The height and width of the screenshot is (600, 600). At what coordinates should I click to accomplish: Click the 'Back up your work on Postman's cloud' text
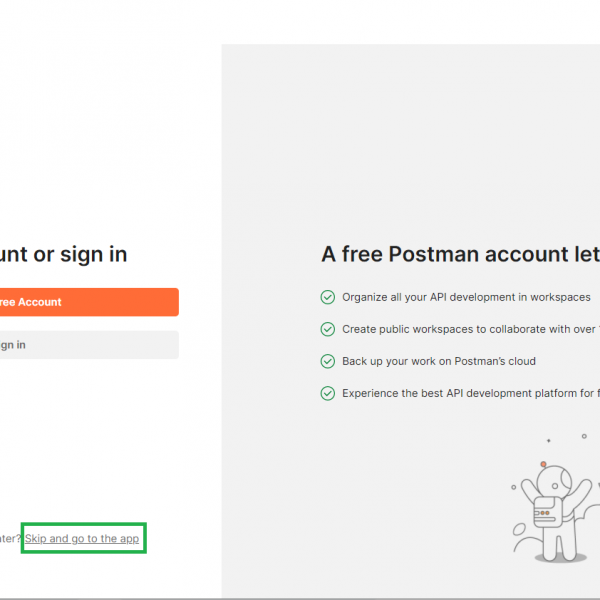click(x=439, y=361)
